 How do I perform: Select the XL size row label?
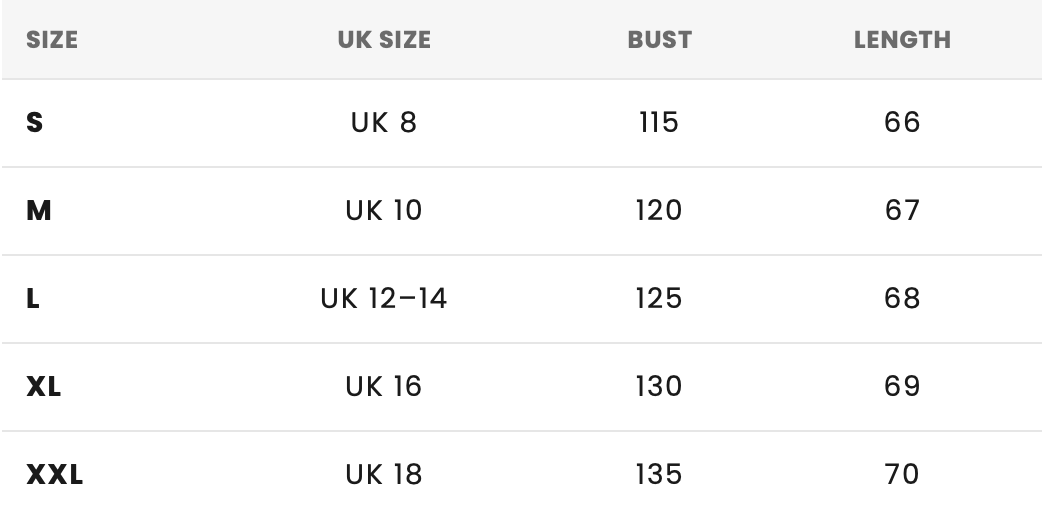43,386
